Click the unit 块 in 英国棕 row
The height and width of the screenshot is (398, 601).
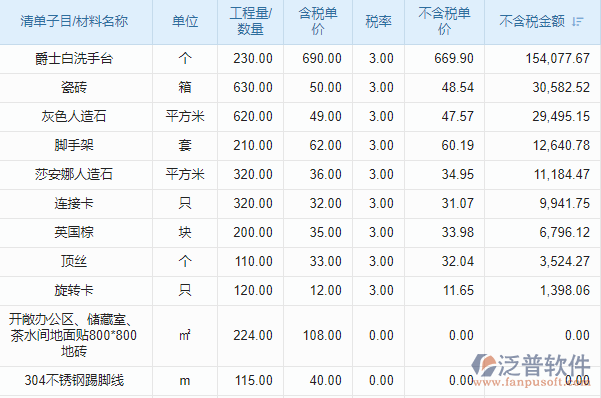pos(185,232)
